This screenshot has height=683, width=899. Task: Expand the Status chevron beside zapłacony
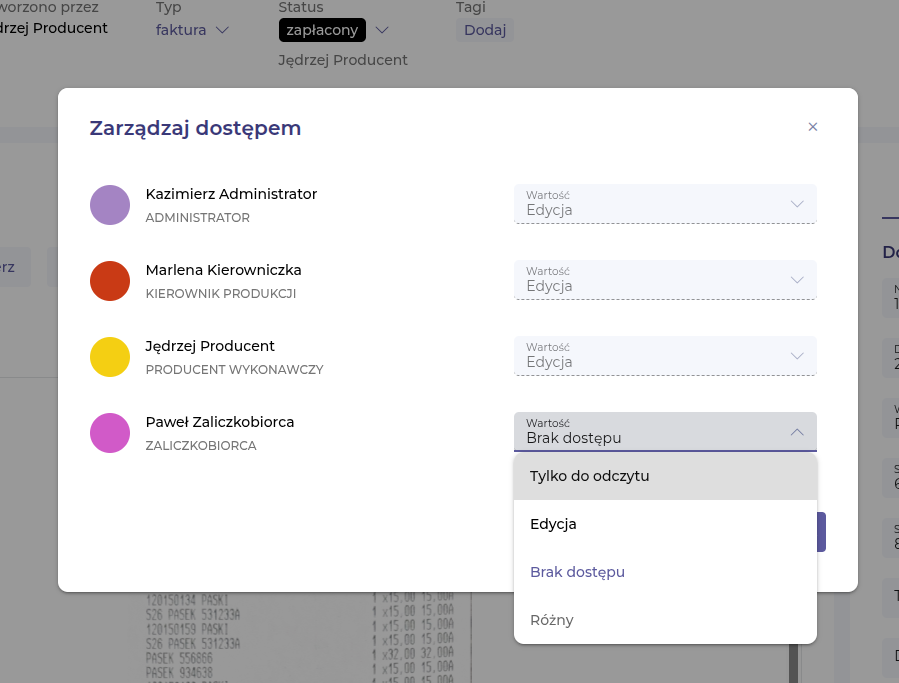pyautogui.click(x=382, y=30)
